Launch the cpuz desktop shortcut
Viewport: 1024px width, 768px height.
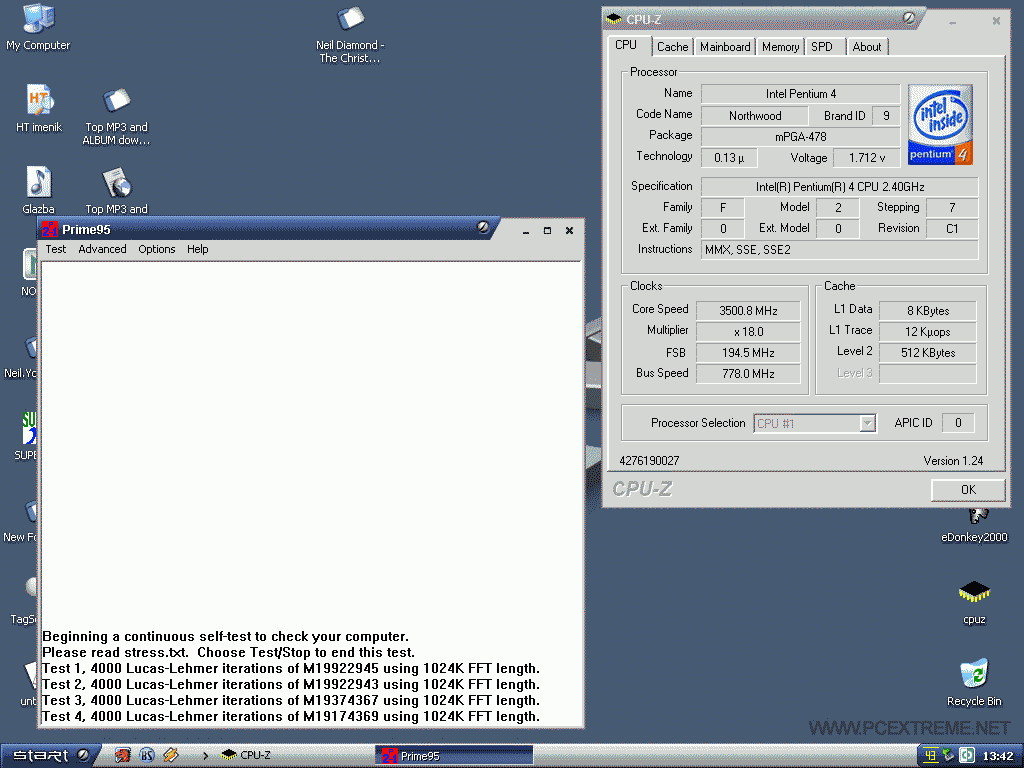pos(974,593)
